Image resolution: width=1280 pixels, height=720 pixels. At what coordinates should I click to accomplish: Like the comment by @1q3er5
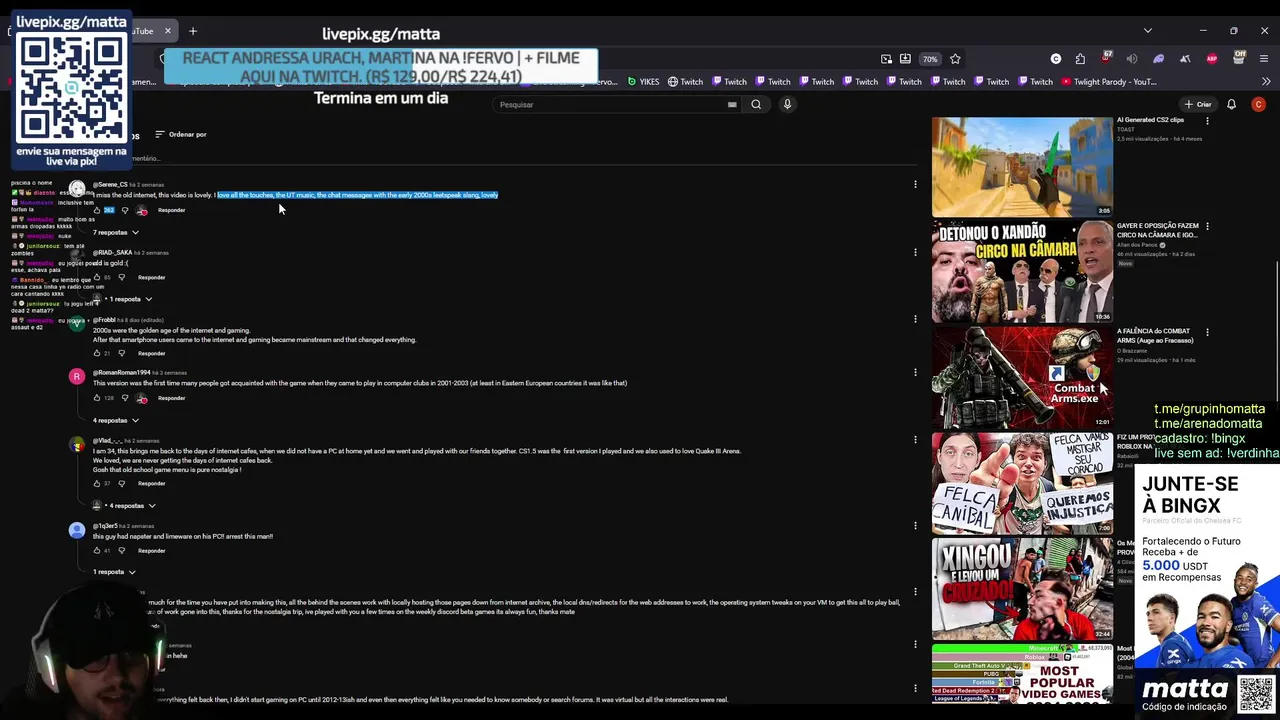pos(97,550)
